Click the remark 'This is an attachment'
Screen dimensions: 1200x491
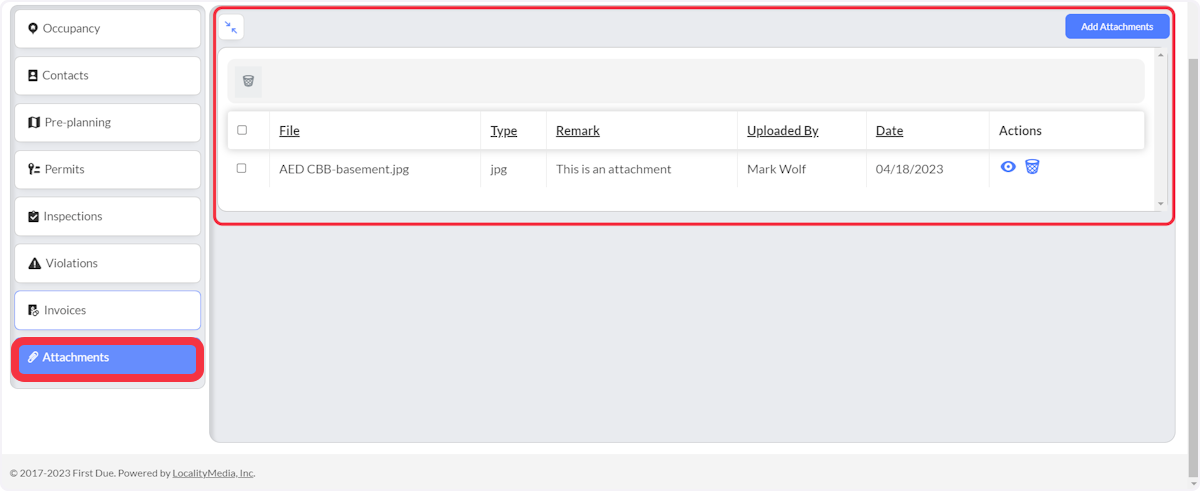[x=614, y=169]
